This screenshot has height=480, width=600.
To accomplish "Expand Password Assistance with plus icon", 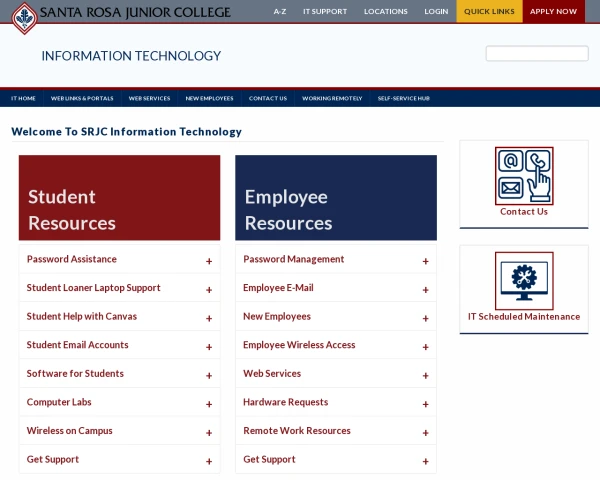I will pyautogui.click(x=209, y=261).
